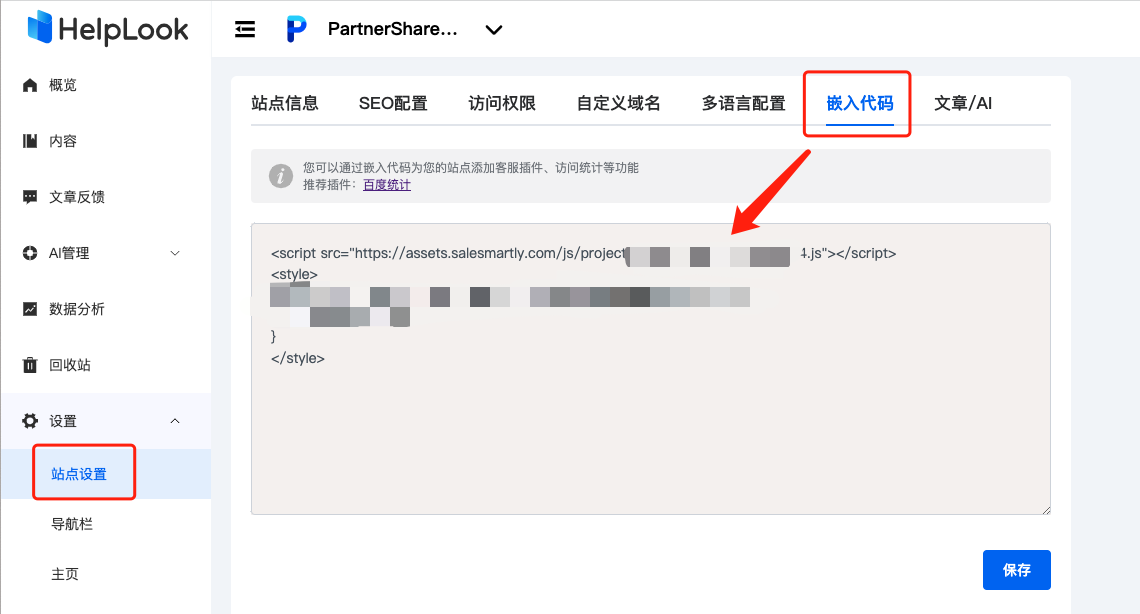This screenshot has height=614, width=1140.
Task: Click the book icon beside 内容
Action: (x=30, y=141)
